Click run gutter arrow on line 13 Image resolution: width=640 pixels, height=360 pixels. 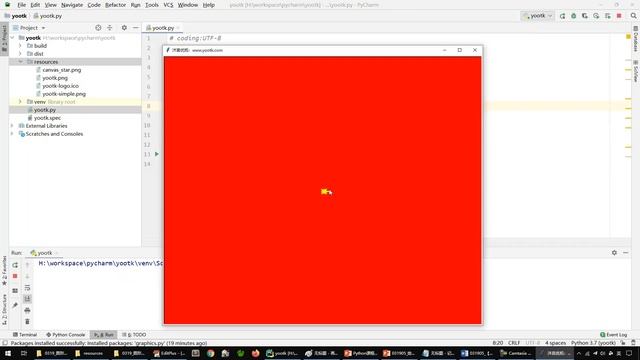pos(157,154)
